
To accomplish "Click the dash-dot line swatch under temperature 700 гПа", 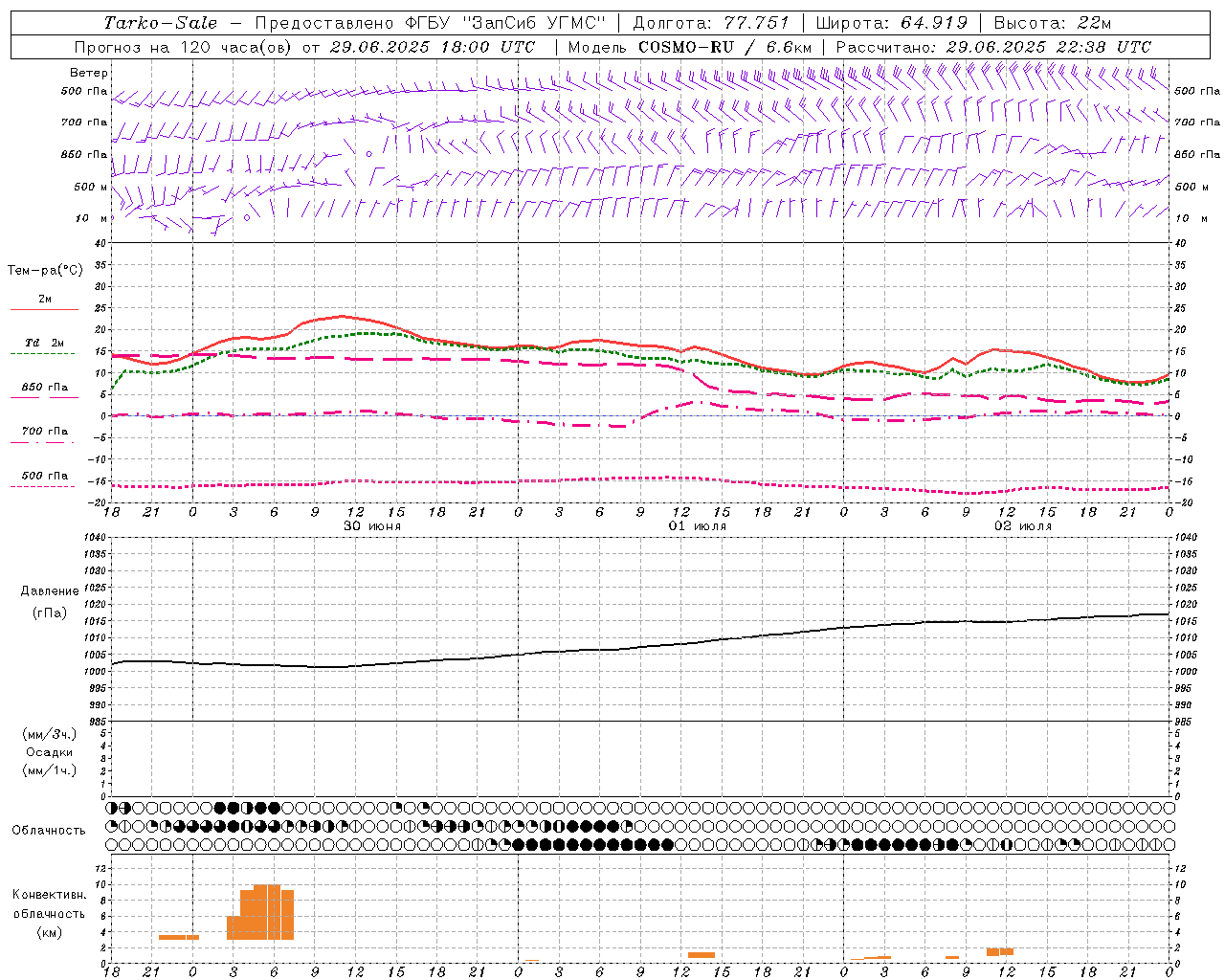I will [x=44, y=442].
